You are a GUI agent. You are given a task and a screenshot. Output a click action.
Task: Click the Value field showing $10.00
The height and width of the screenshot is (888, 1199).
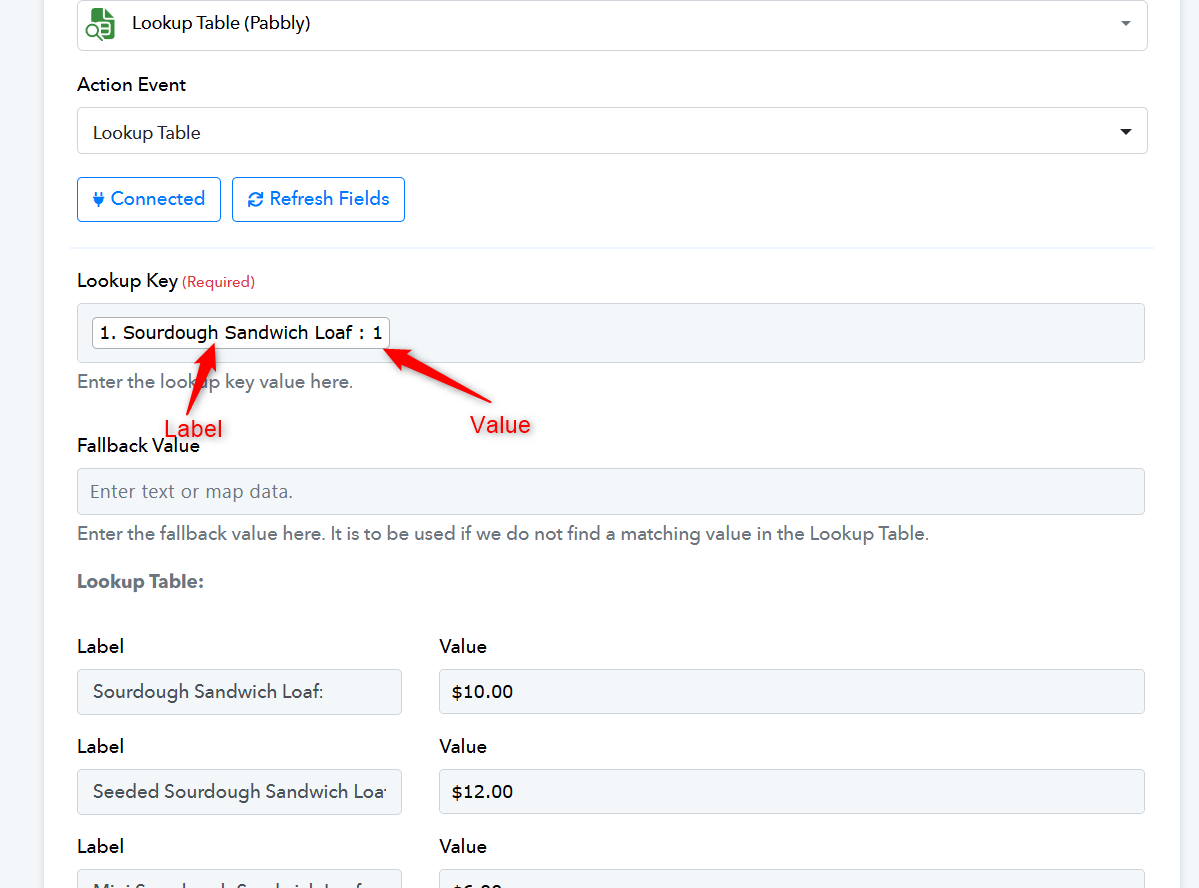(791, 691)
